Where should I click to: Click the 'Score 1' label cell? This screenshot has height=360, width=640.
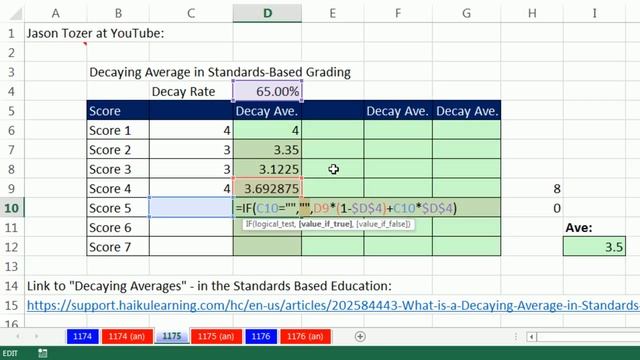(x=118, y=131)
